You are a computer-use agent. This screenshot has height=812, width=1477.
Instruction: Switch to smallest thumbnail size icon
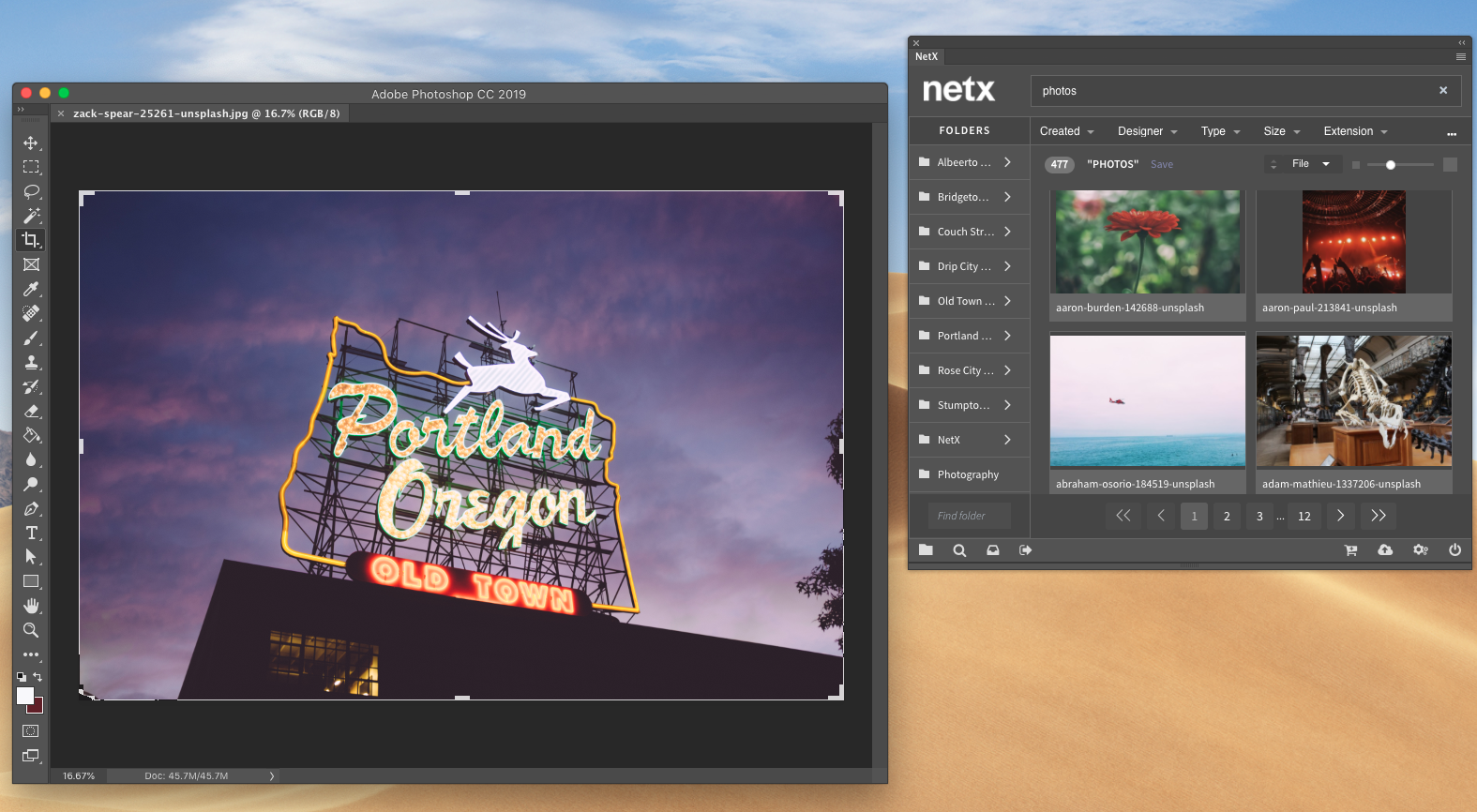click(1355, 165)
